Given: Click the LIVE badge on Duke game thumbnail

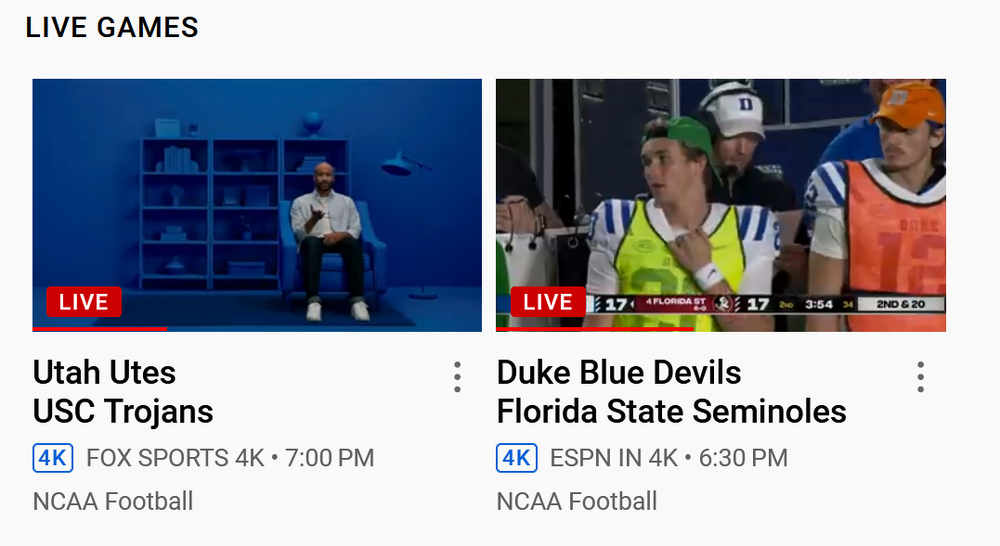Looking at the screenshot, I should click(547, 302).
